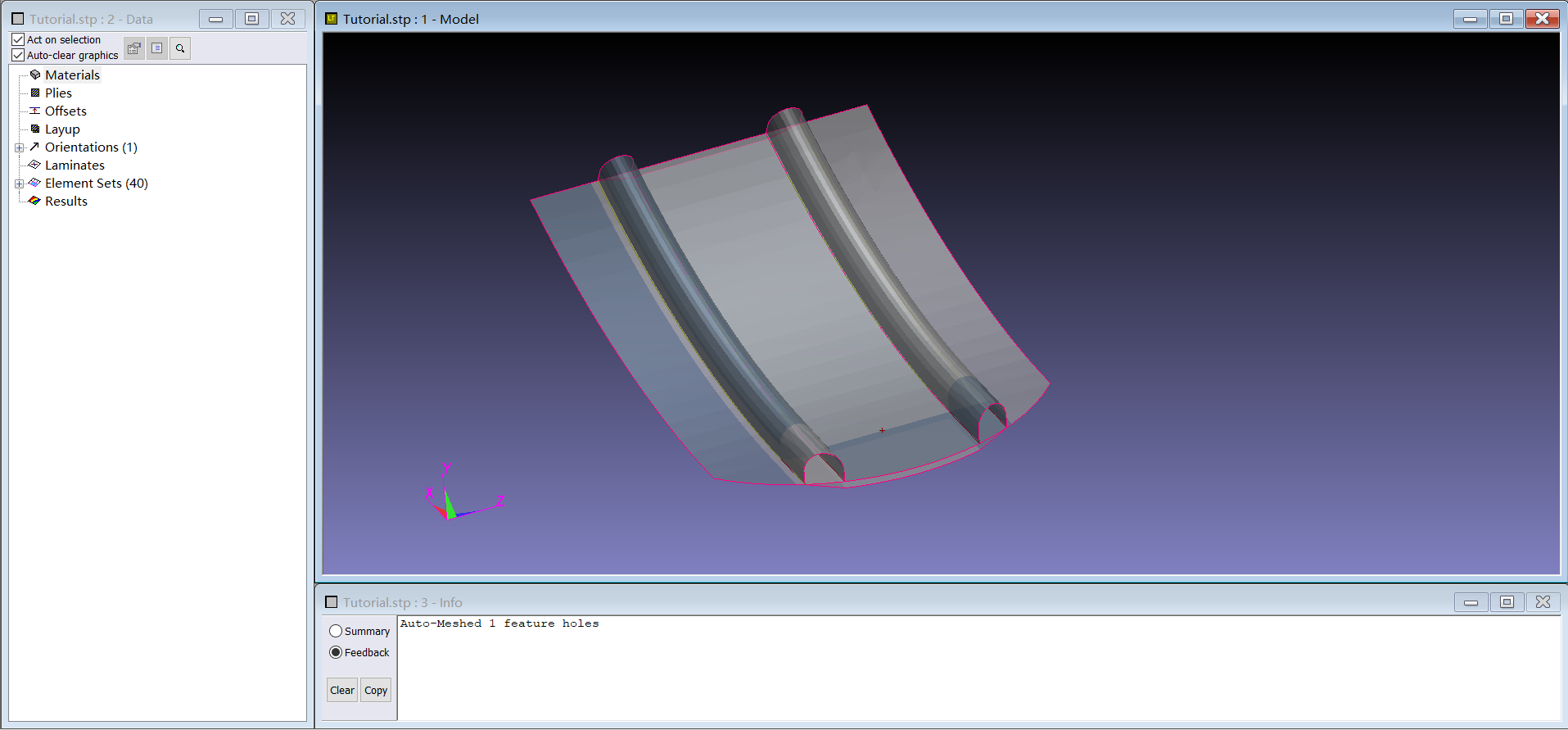Close the Data window
This screenshot has width=1568, height=730.
pos(288,19)
